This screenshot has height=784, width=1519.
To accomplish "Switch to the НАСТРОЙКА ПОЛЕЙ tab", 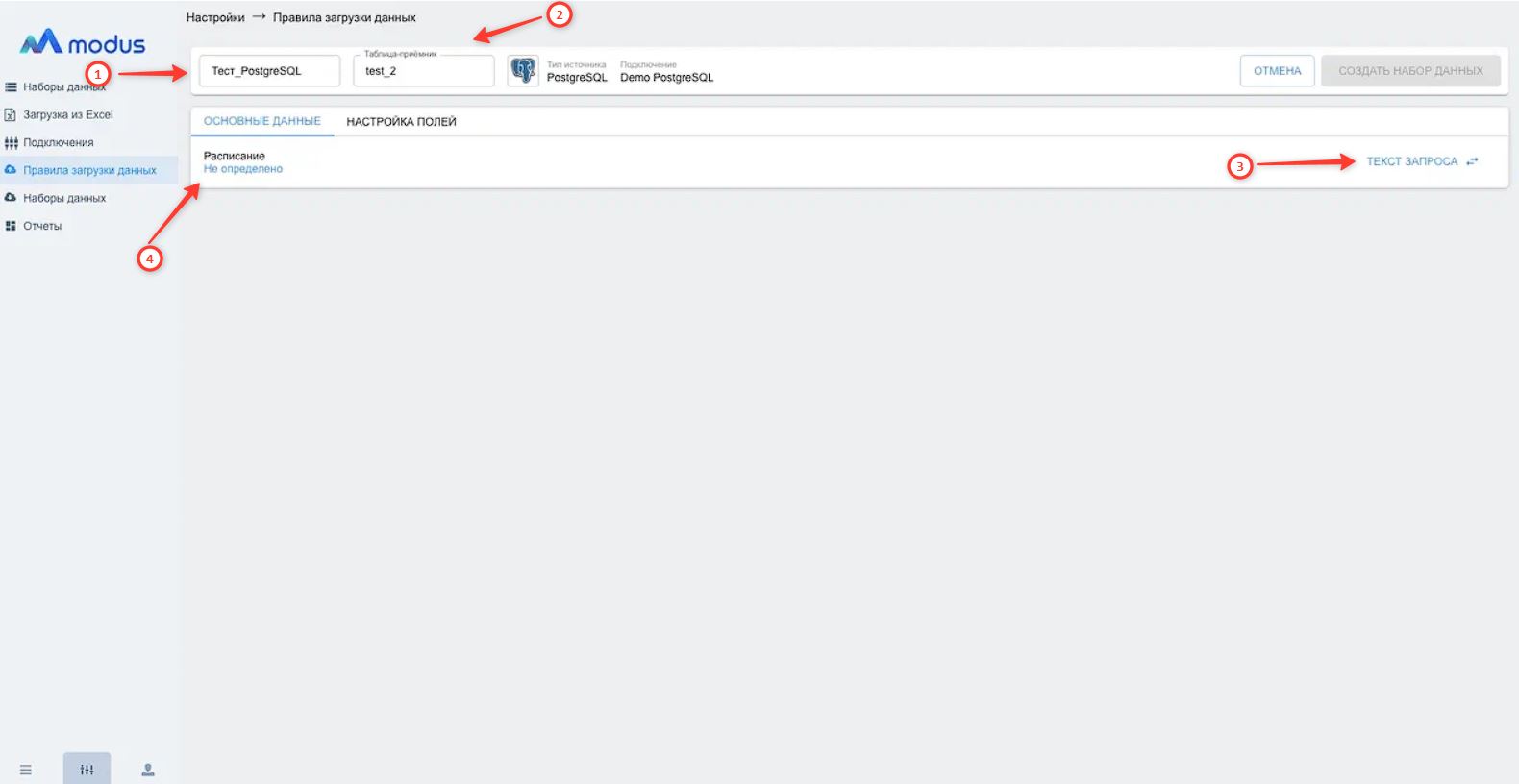I will click(x=401, y=122).
